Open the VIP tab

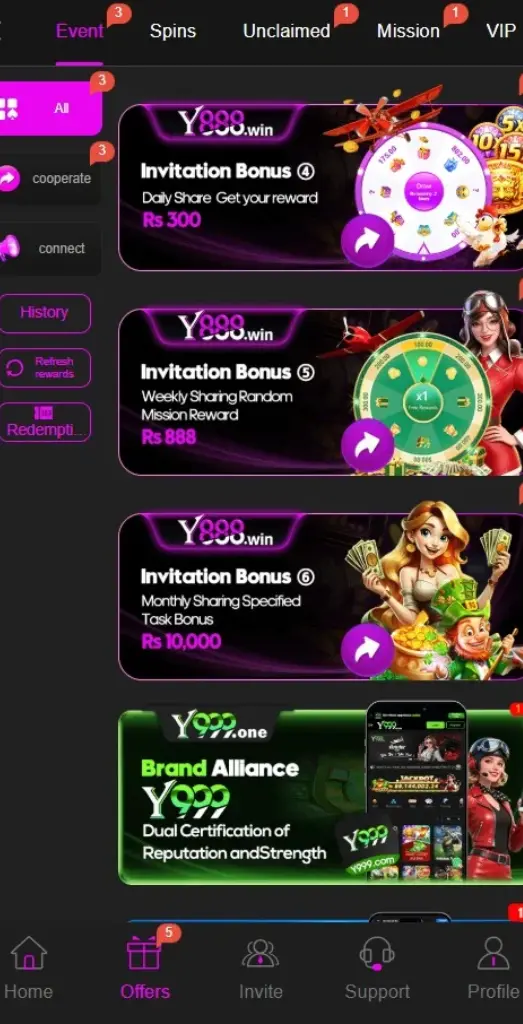pyautogui.click(x=501, y=31)
